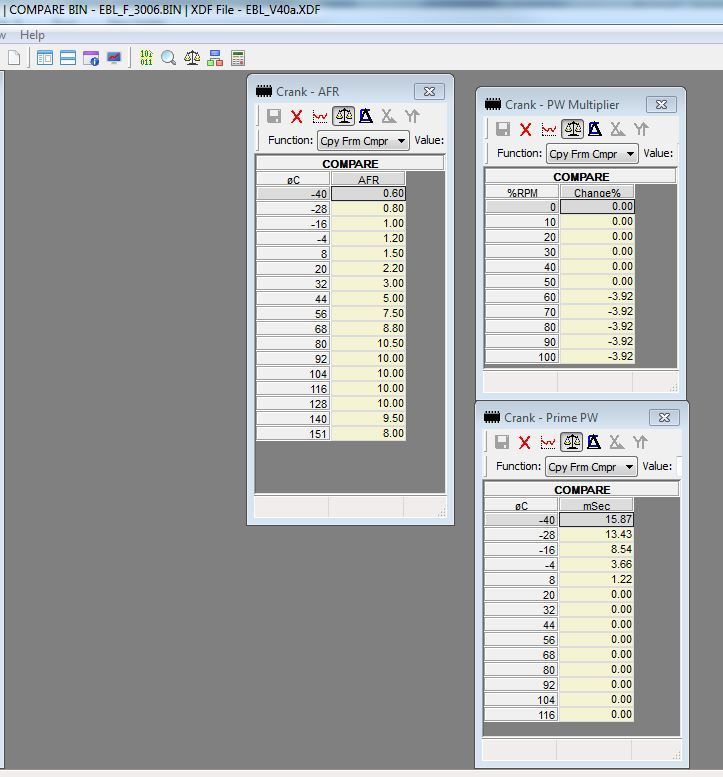723x777 pixels.
Task: Click the mSec column header in Prime PW
Action: 596,506
